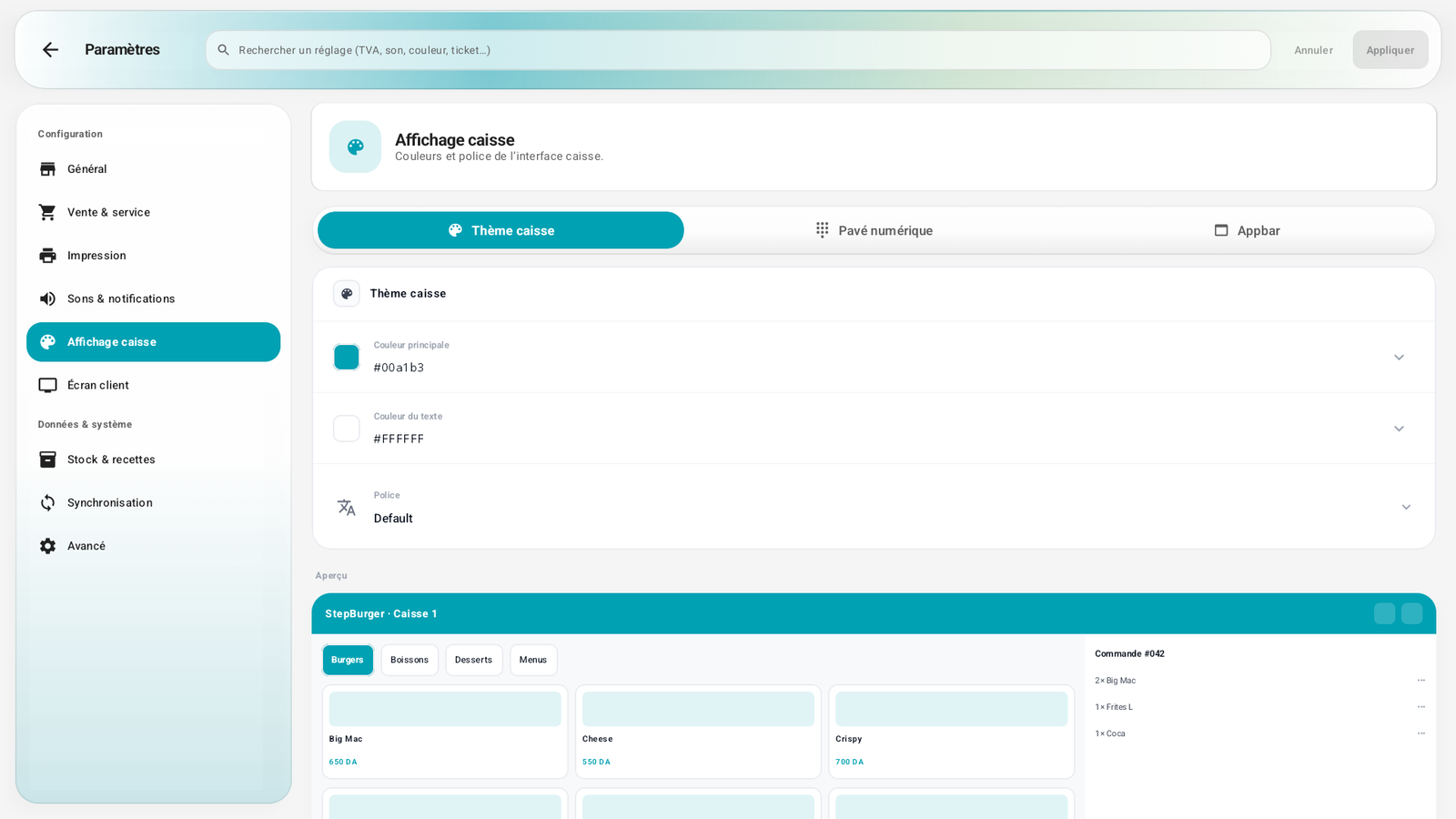Click the Affichage caisse palette sidebar icon

click(47, 342)
